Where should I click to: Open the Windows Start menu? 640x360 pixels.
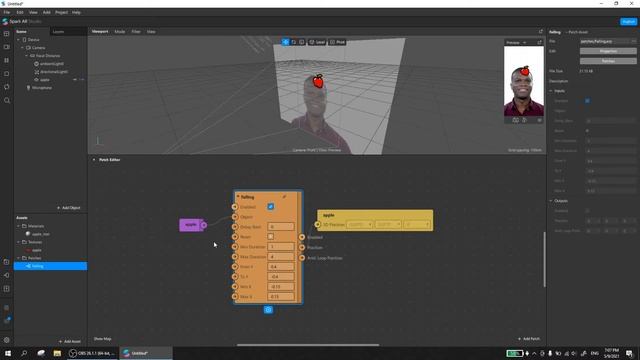click(7, 353)
